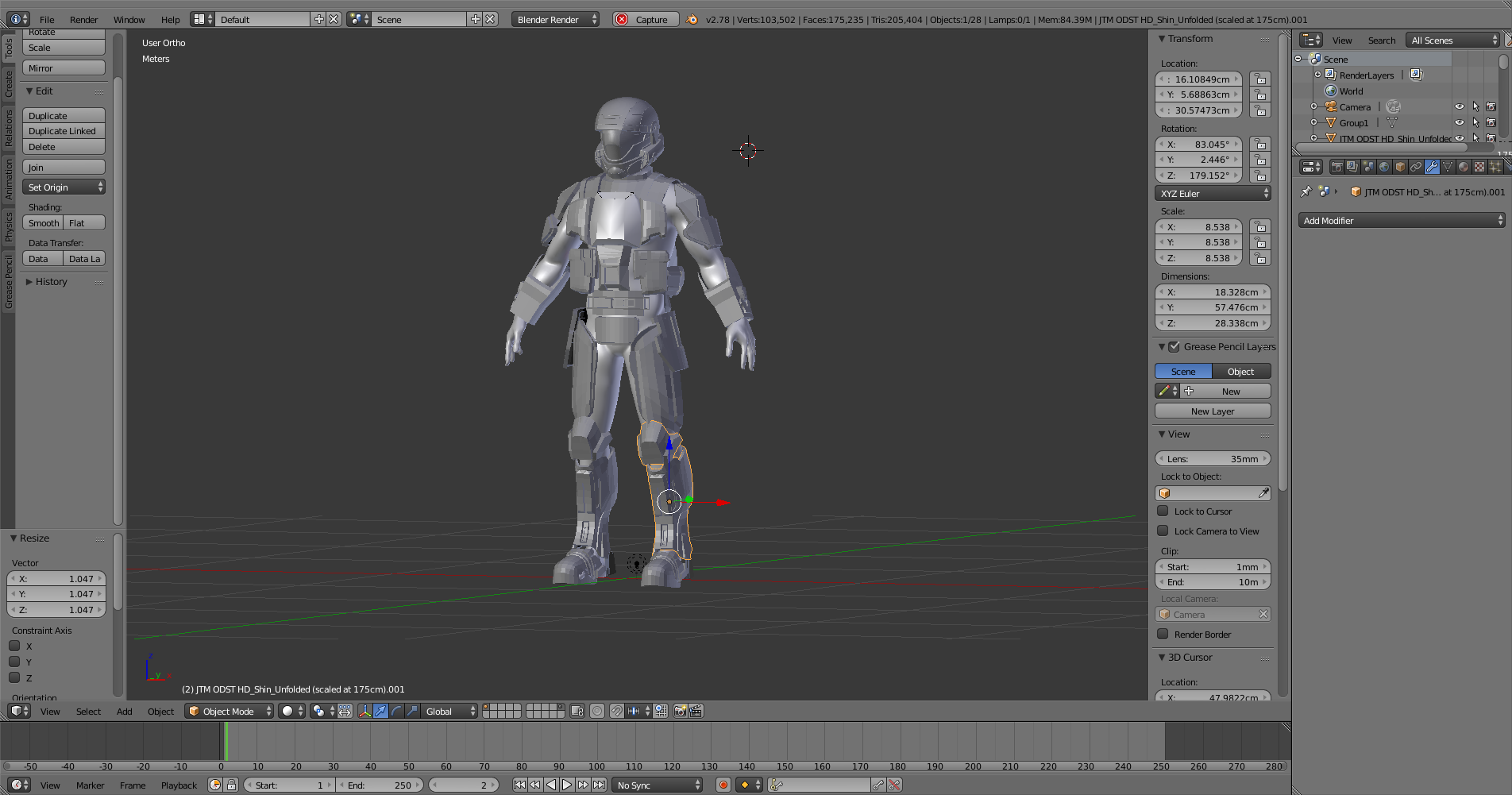This screenshot has height=795, width=1512.
Task: Open the Add menu in 3D view header
Action: pyautogui.click(x=124, y=711)
